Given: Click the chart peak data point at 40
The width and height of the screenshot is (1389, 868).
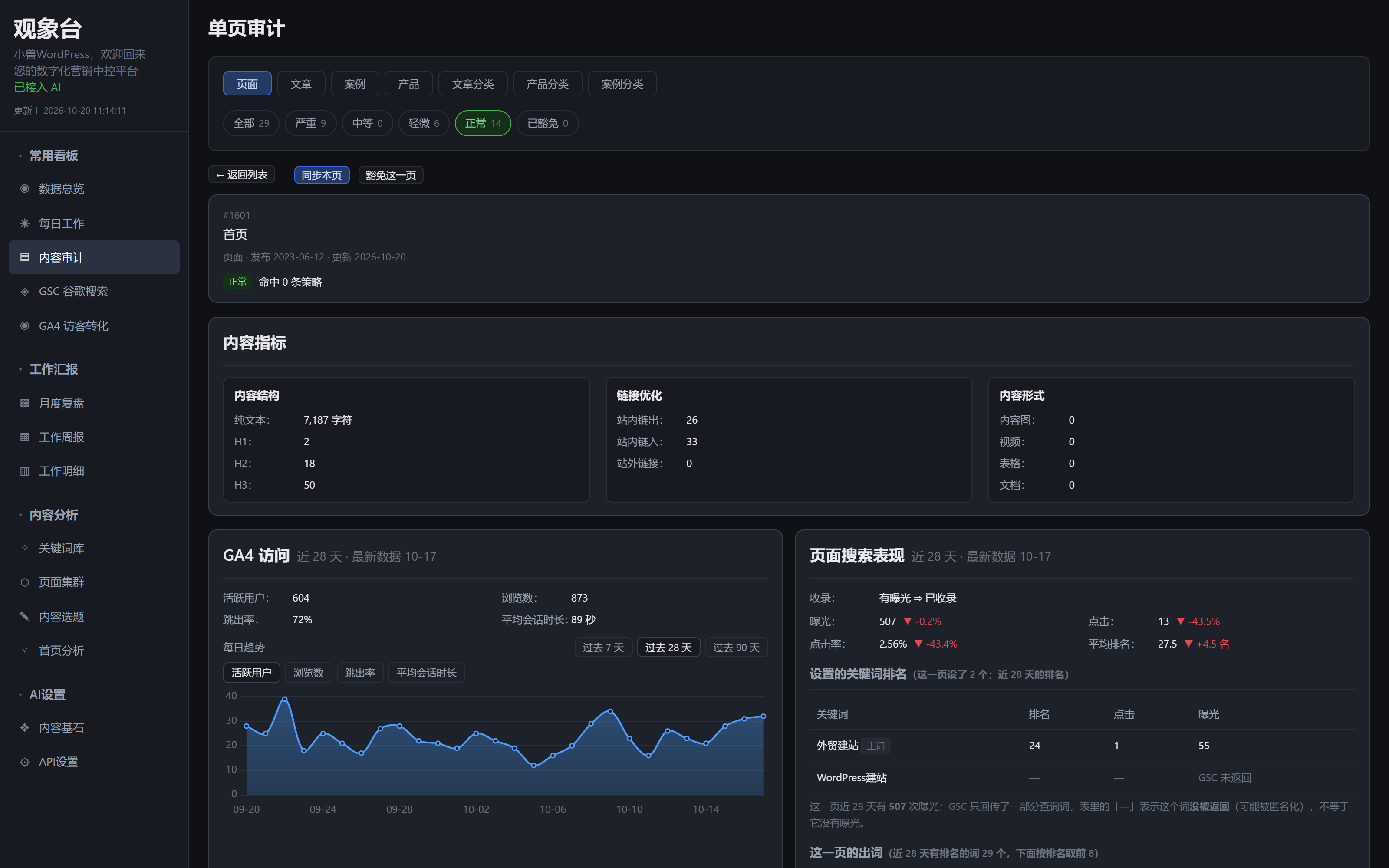Looking at the screenshot, I should click(285, 699).
